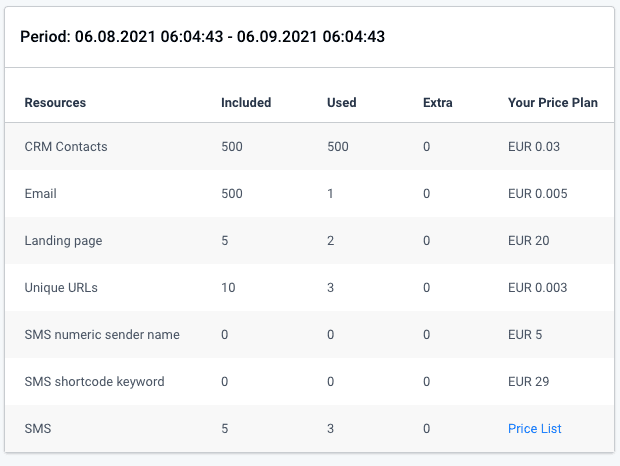Click CRM Contacts Extra value 0
The image size is (620, 466).
point(427,147)
